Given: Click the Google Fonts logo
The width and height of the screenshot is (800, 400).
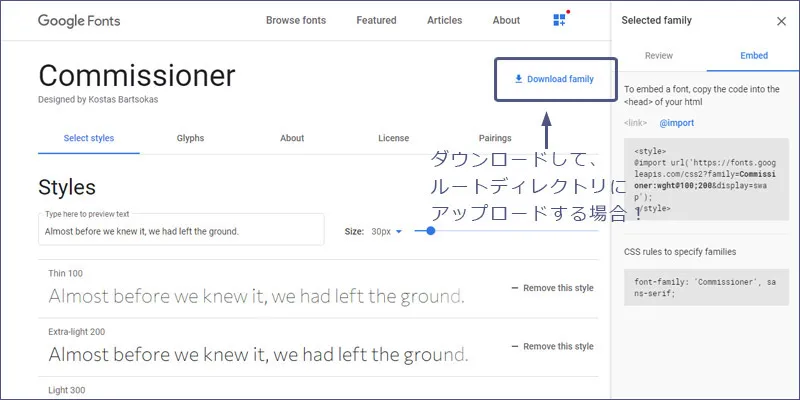Looking at the screenshot, I should [x=80, y=20].
